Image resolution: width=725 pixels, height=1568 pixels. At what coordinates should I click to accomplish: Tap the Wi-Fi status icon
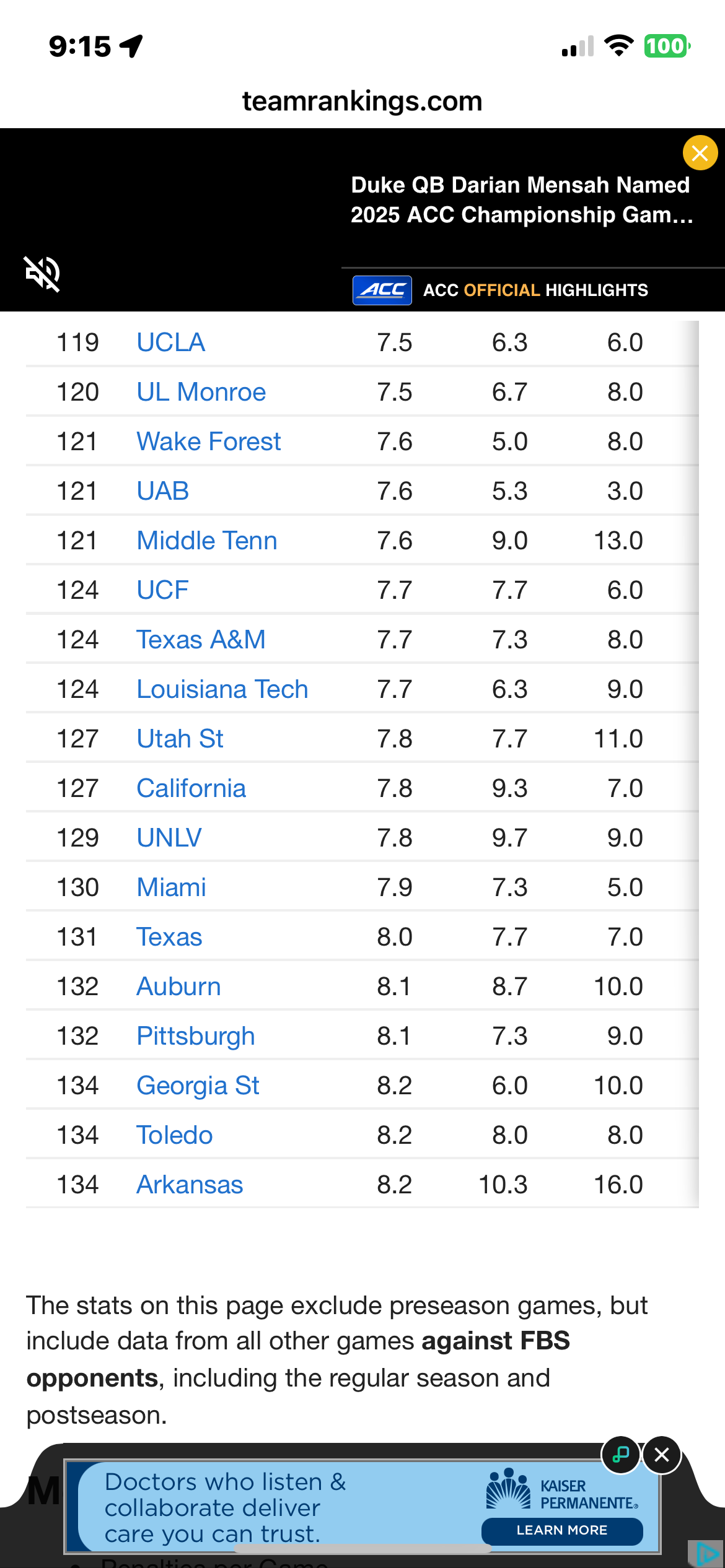pos(618,46)
